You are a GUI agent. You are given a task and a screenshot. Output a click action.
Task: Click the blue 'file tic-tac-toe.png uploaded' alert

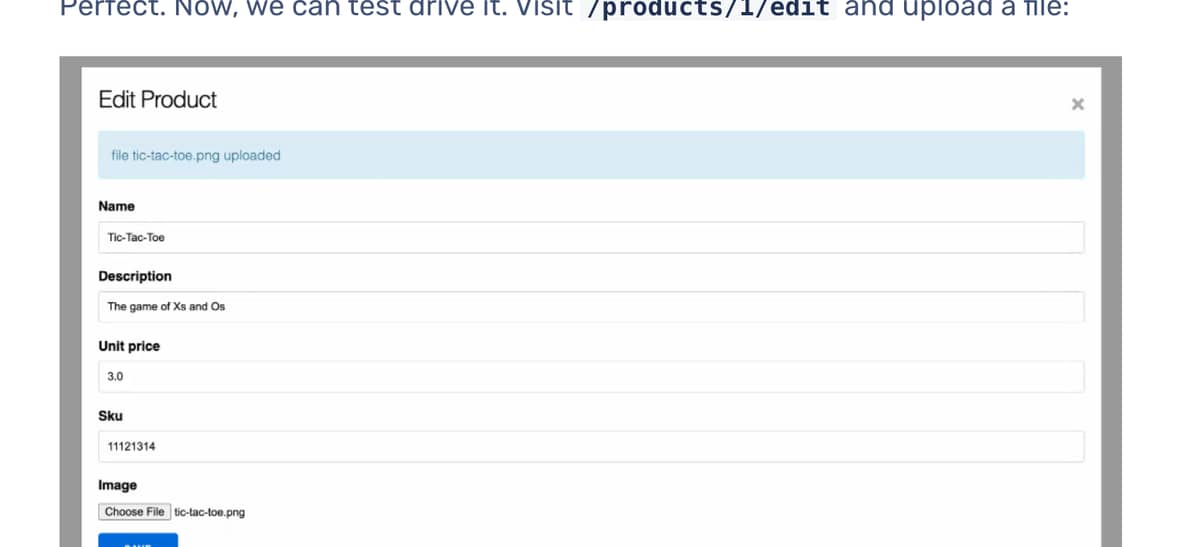[x=591, y=155]
